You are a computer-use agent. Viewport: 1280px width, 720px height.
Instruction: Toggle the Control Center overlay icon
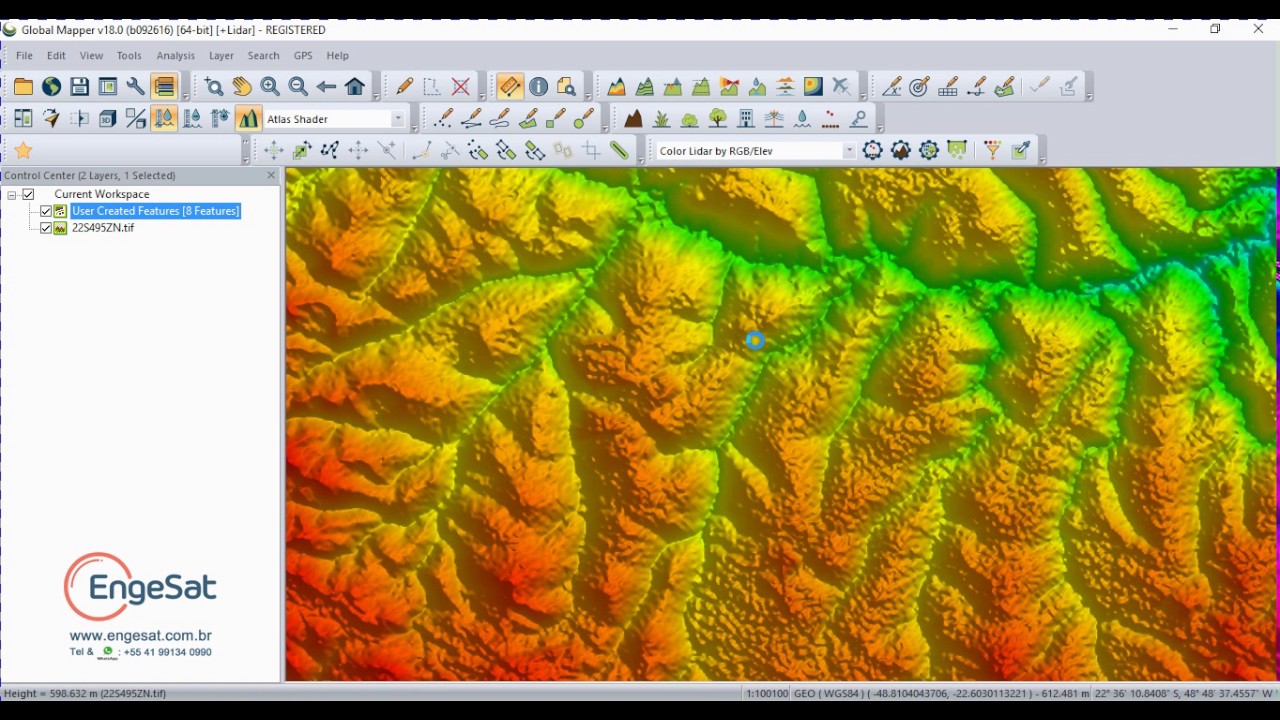(x=164, y=87)
